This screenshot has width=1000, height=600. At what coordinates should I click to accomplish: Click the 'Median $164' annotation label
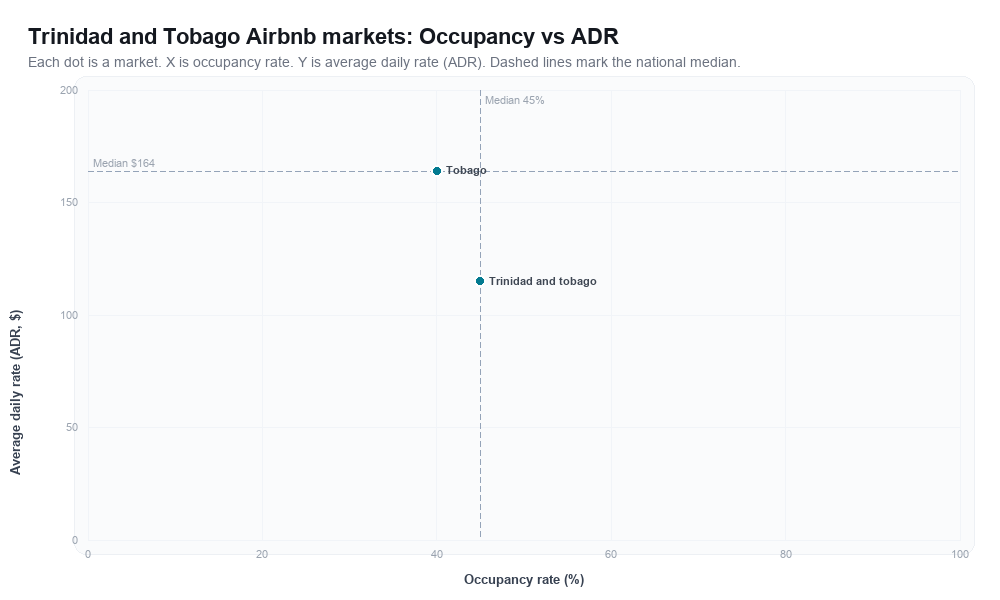[124, 163]
